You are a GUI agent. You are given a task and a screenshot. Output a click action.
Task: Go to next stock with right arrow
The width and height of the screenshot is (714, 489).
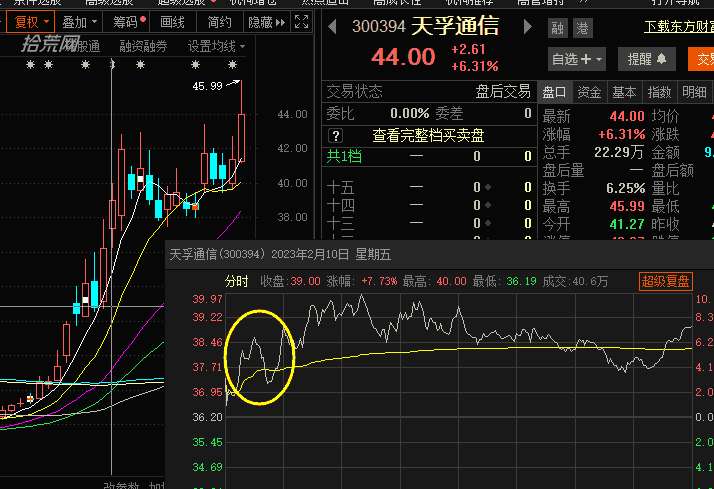[x=528, y=27]
